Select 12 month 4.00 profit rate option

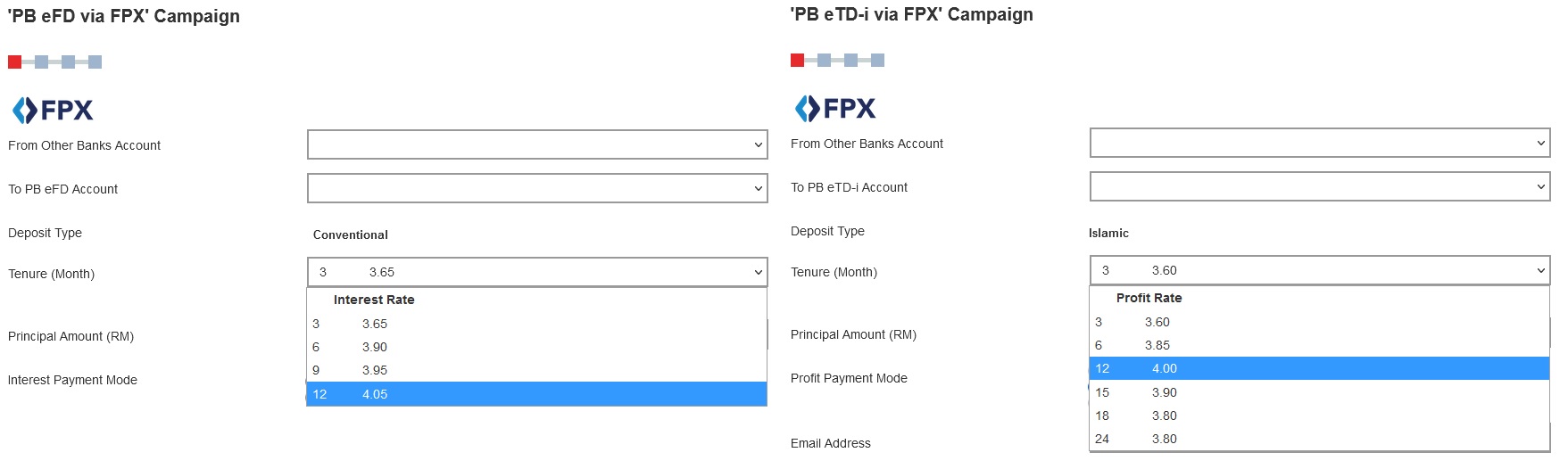tap(1319, 368)
